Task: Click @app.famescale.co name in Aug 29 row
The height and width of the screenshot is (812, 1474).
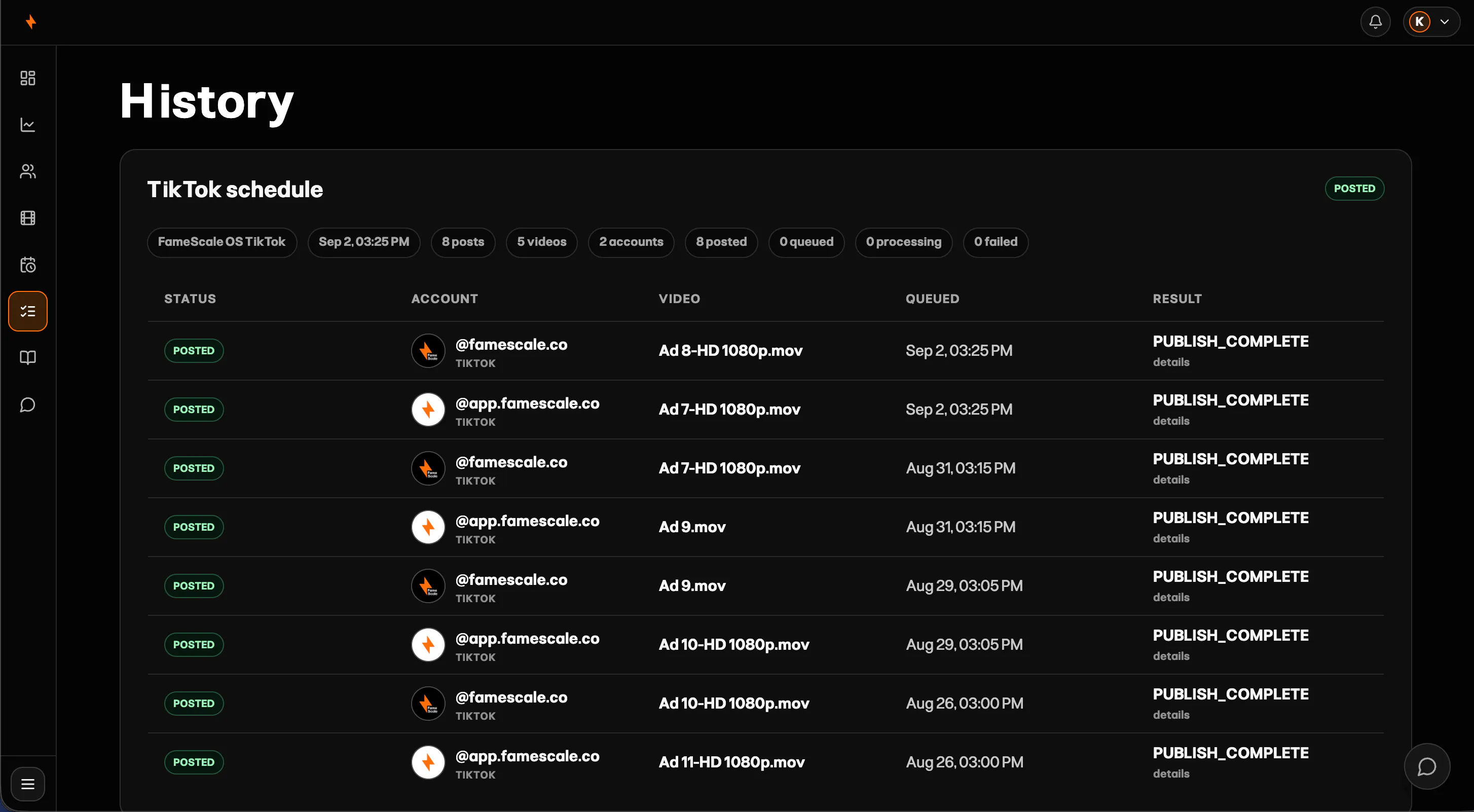Action: coord(528,639)
